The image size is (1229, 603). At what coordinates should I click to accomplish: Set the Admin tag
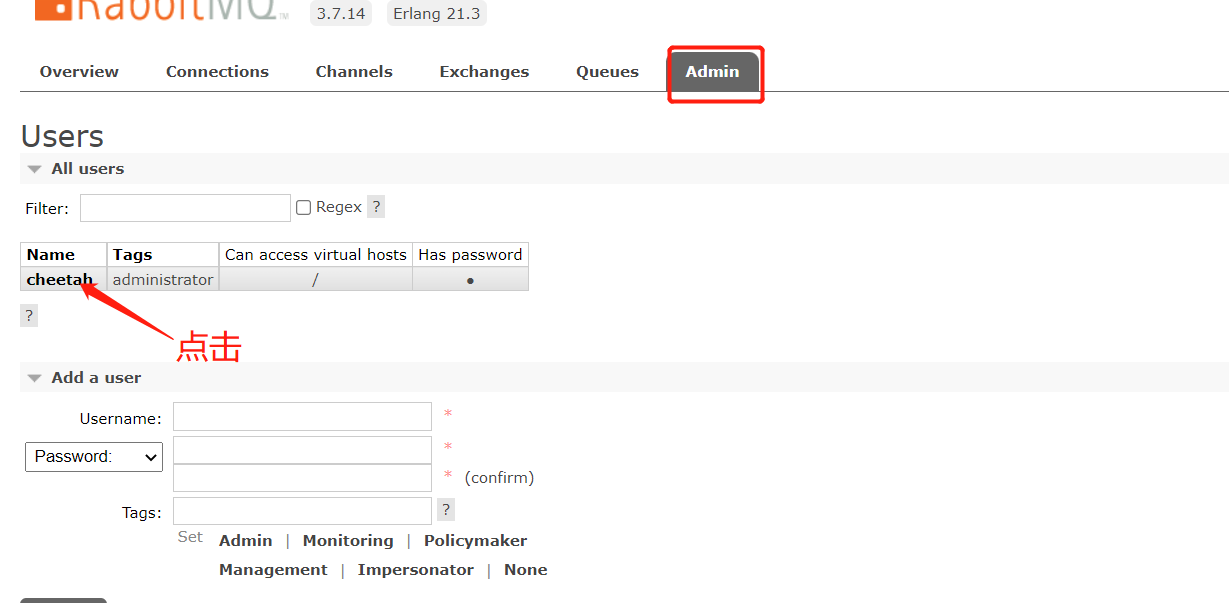pyautogui.click(x=246, y=541)
